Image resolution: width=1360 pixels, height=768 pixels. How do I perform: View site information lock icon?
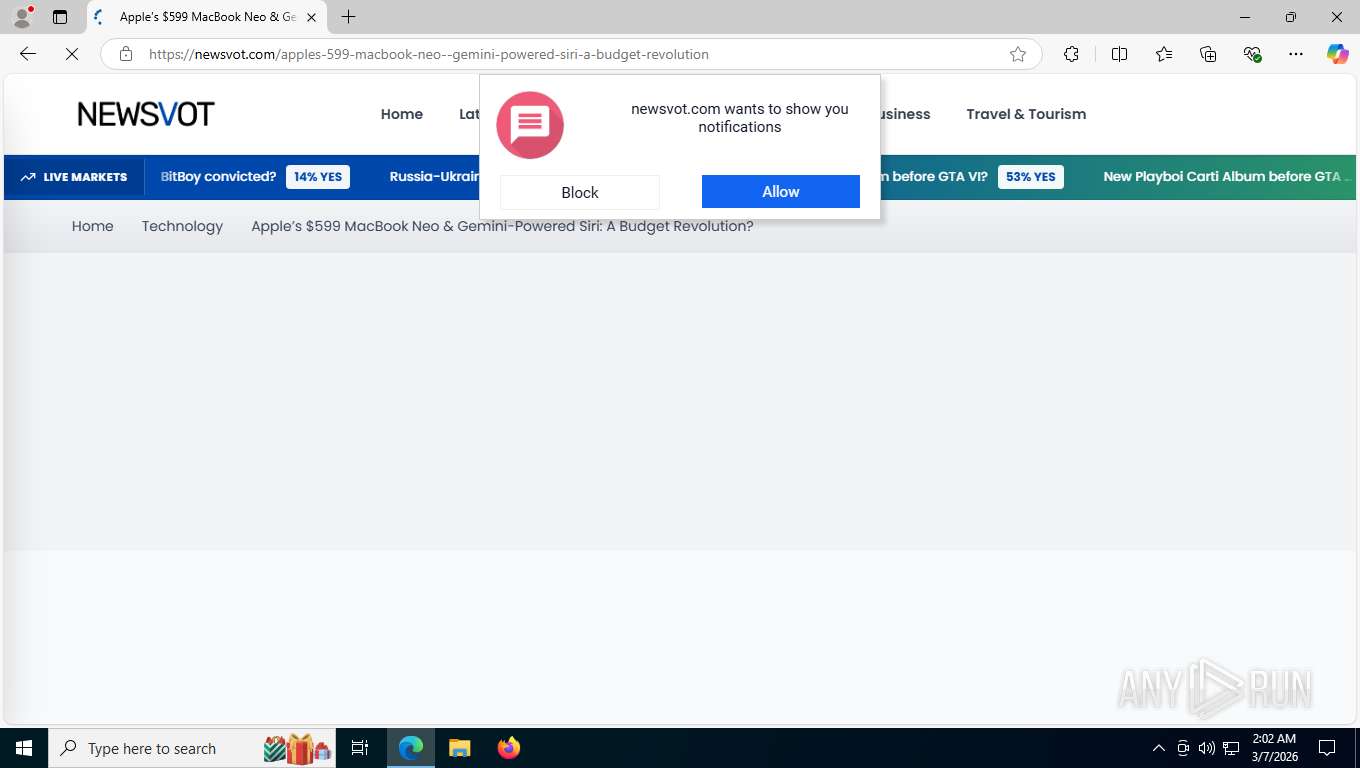tap(126, 54)
